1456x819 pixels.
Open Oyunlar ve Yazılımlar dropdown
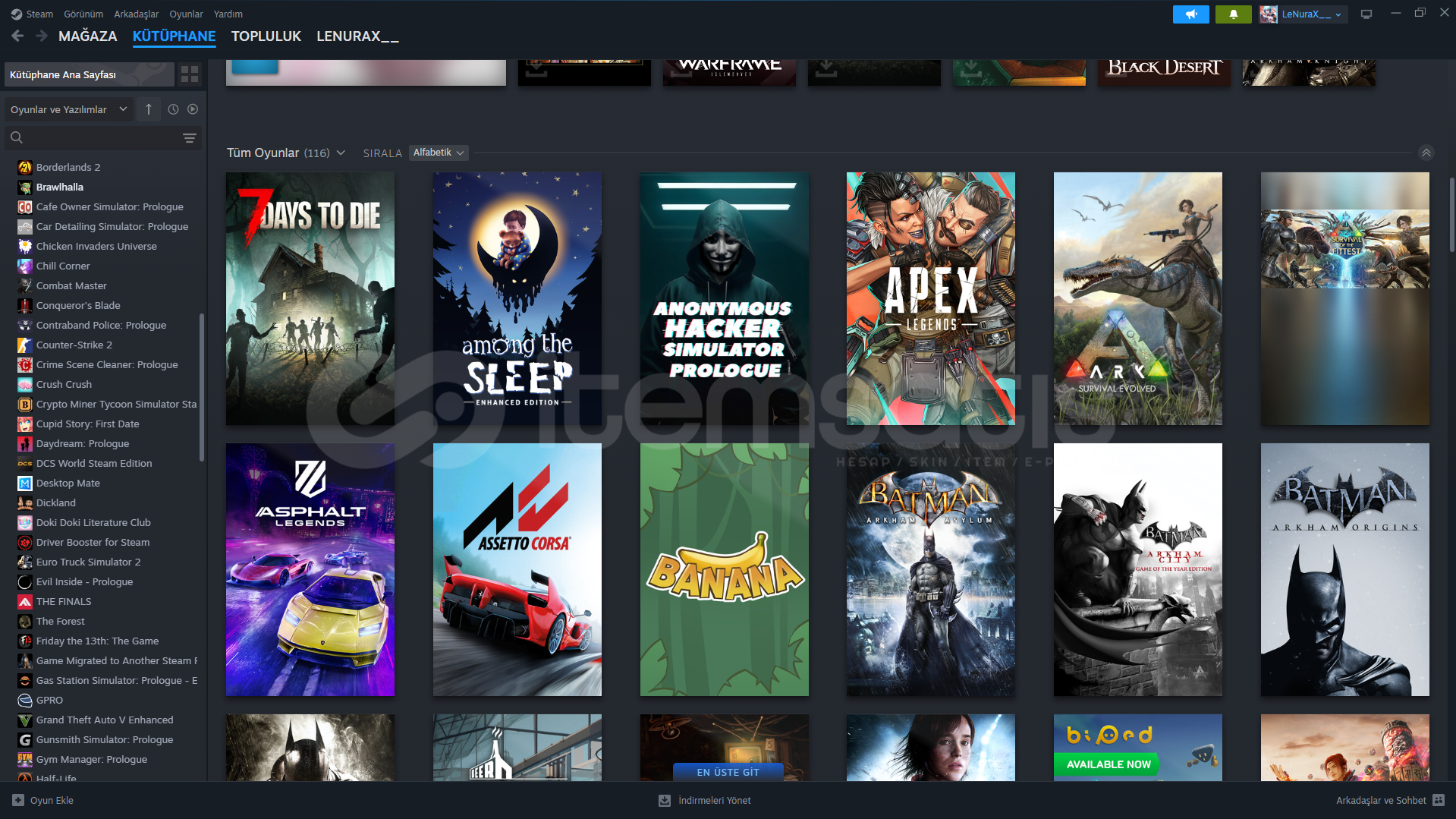(x=69, y=109)
